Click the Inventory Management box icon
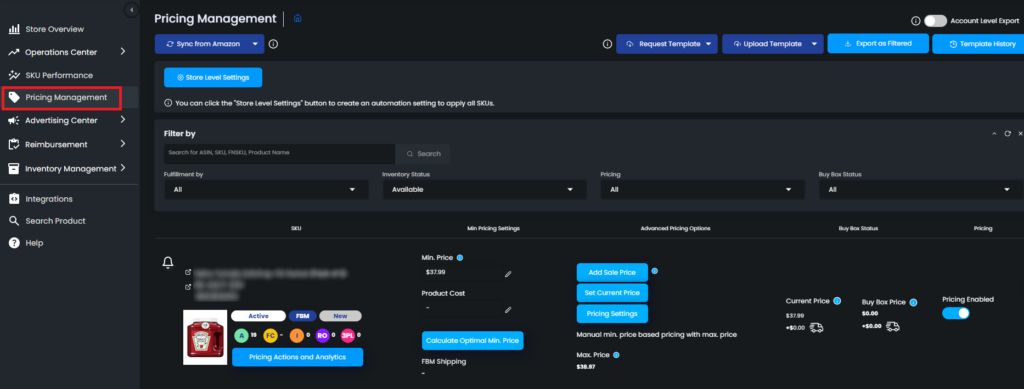The image size is (1024, 389). point(14,168)
